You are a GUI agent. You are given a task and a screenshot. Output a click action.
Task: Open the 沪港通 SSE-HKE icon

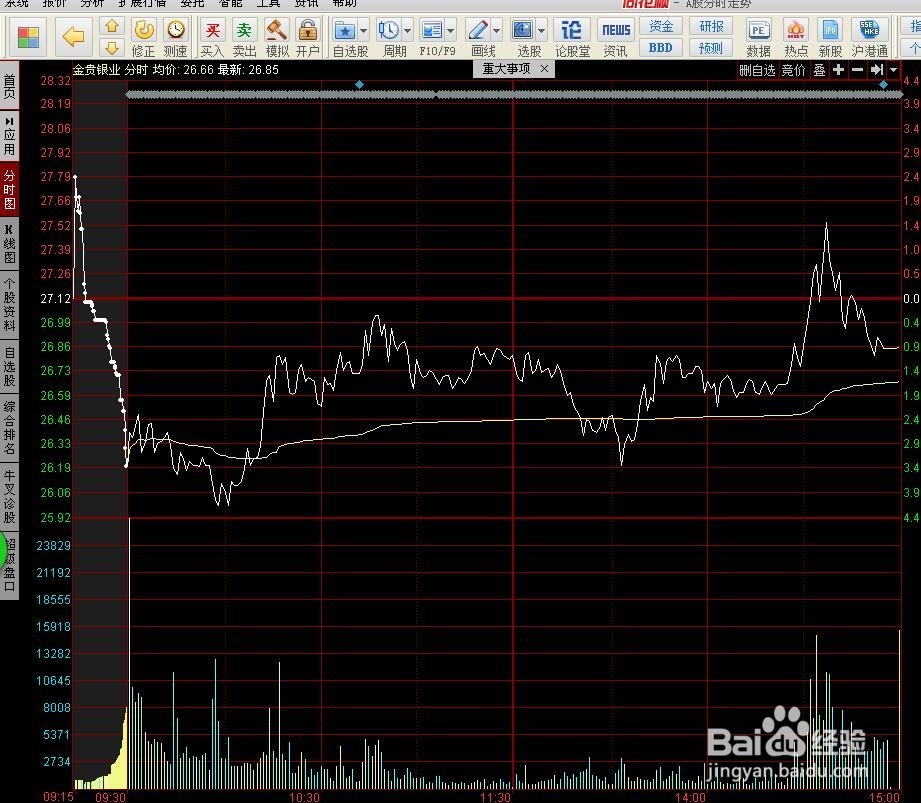tap(869, 38)
